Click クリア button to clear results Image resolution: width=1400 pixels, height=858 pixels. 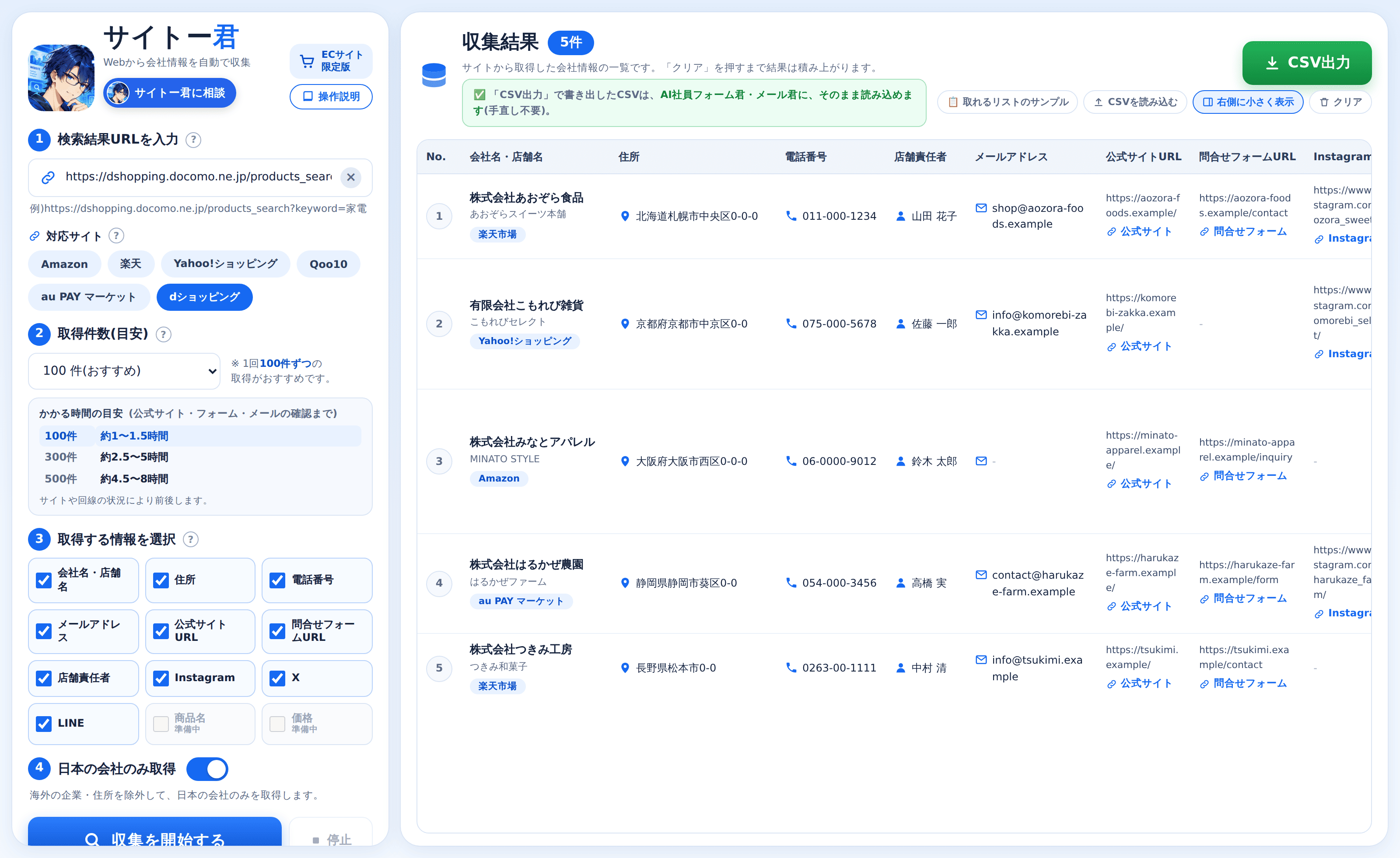tap(1340, 102)
